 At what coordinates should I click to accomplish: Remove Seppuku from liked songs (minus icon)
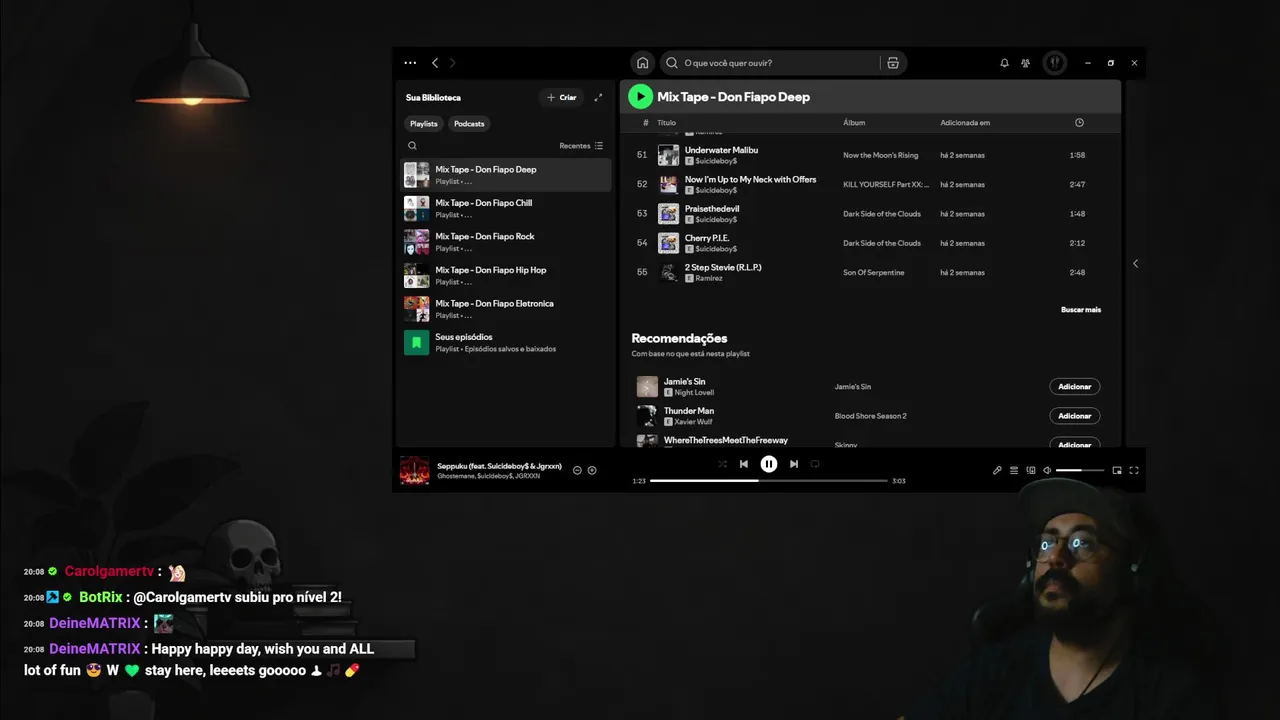(x=577, y=470)
